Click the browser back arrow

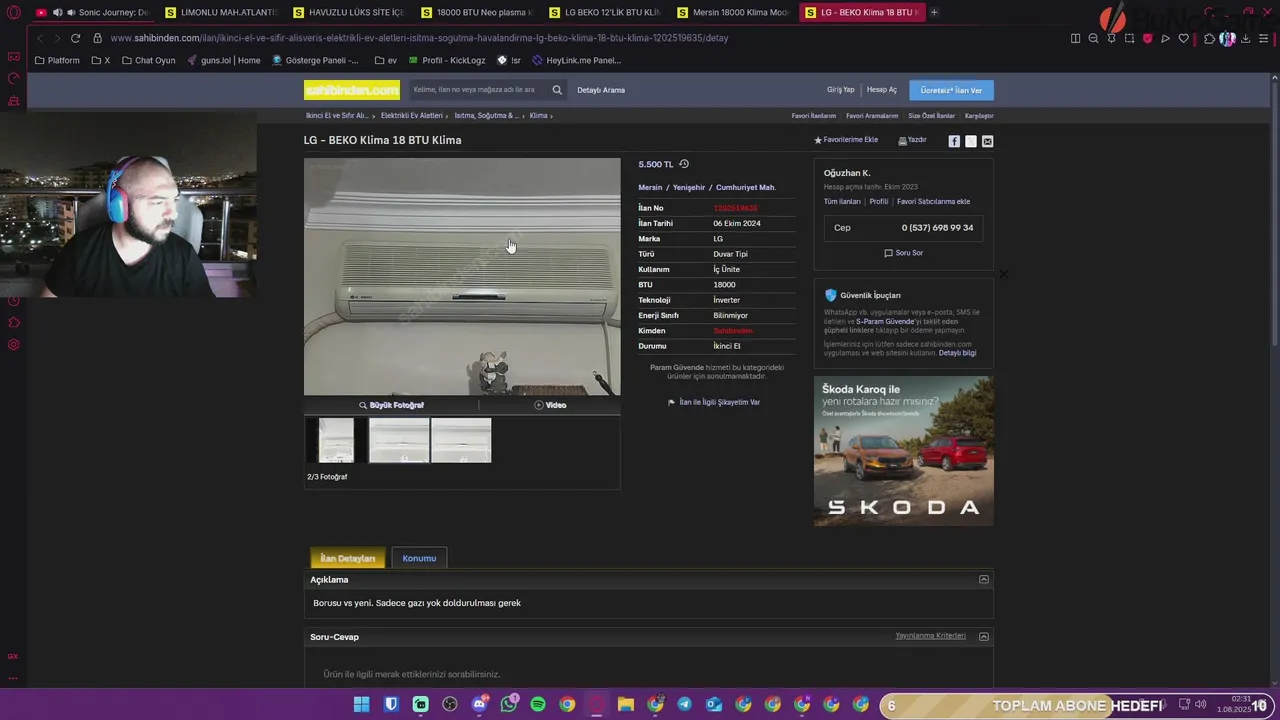point(40,38)
